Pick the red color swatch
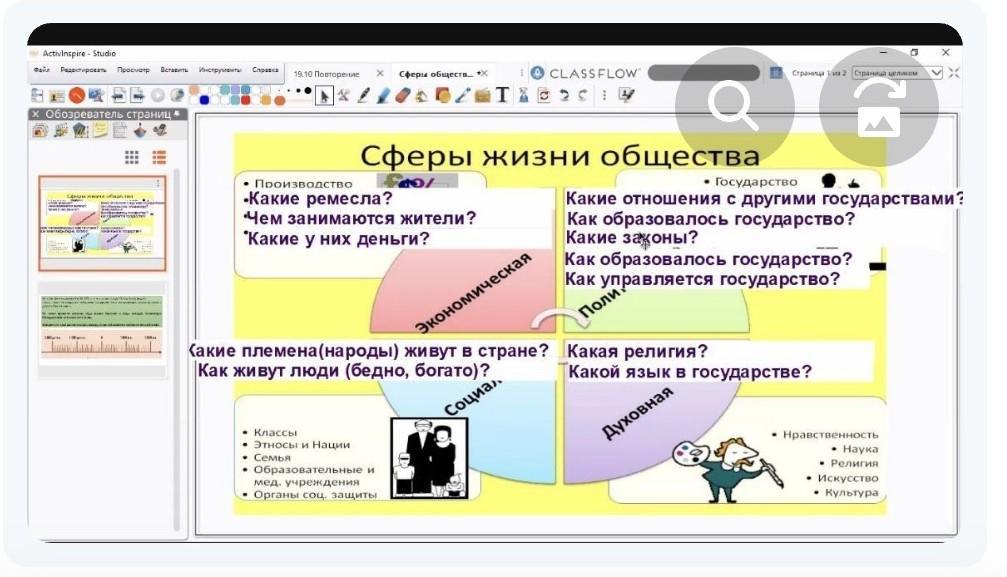 pyautogui.click(x=245, y=100)
